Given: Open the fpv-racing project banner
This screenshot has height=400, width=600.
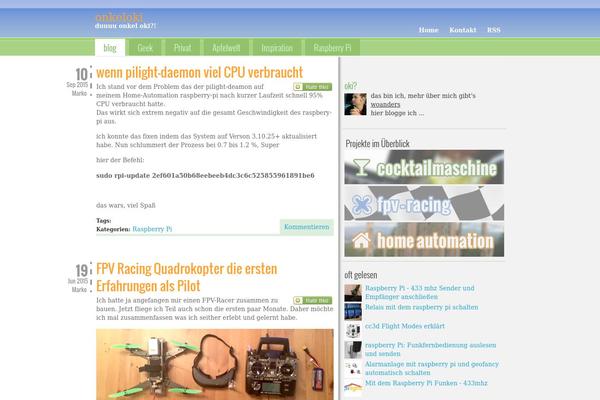Looking at the screenshot, I should coord(424,203).
